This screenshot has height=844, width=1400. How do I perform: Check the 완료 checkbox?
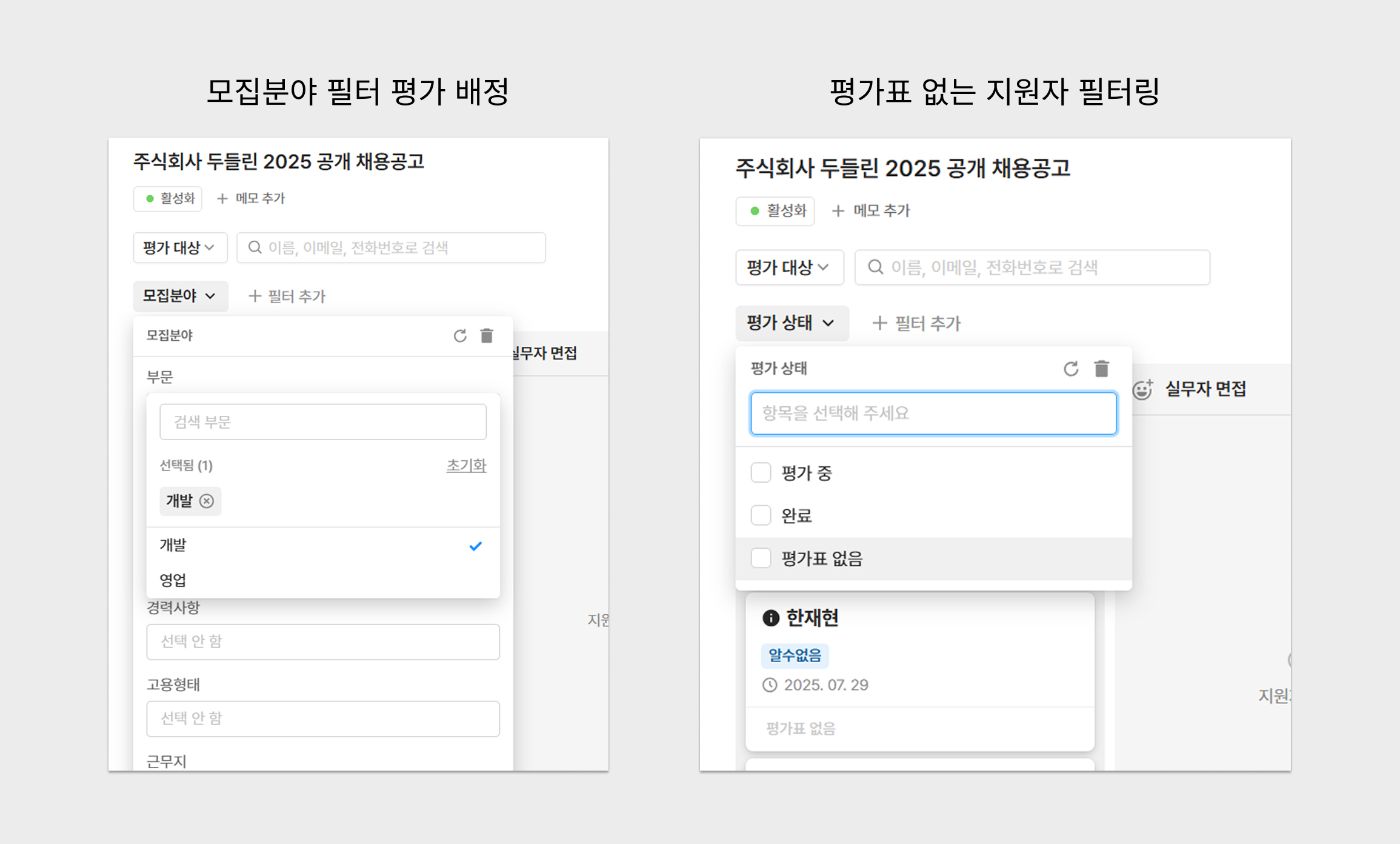761,515
